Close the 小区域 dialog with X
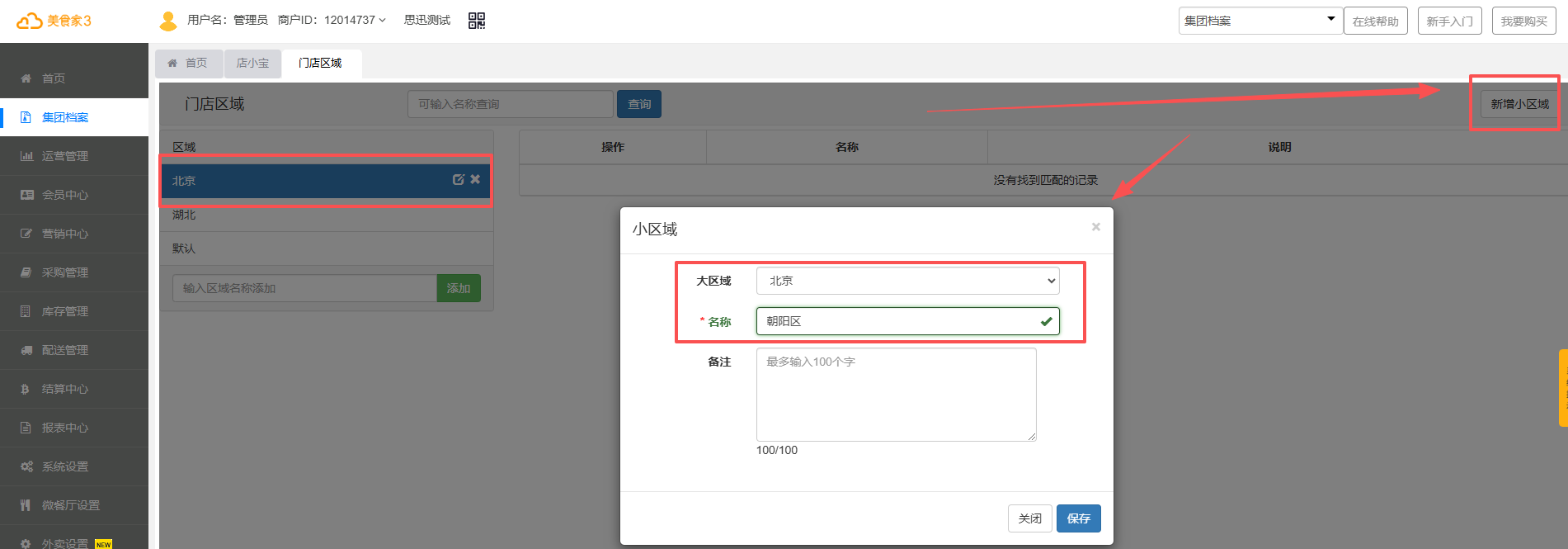 click(1095, 227)
